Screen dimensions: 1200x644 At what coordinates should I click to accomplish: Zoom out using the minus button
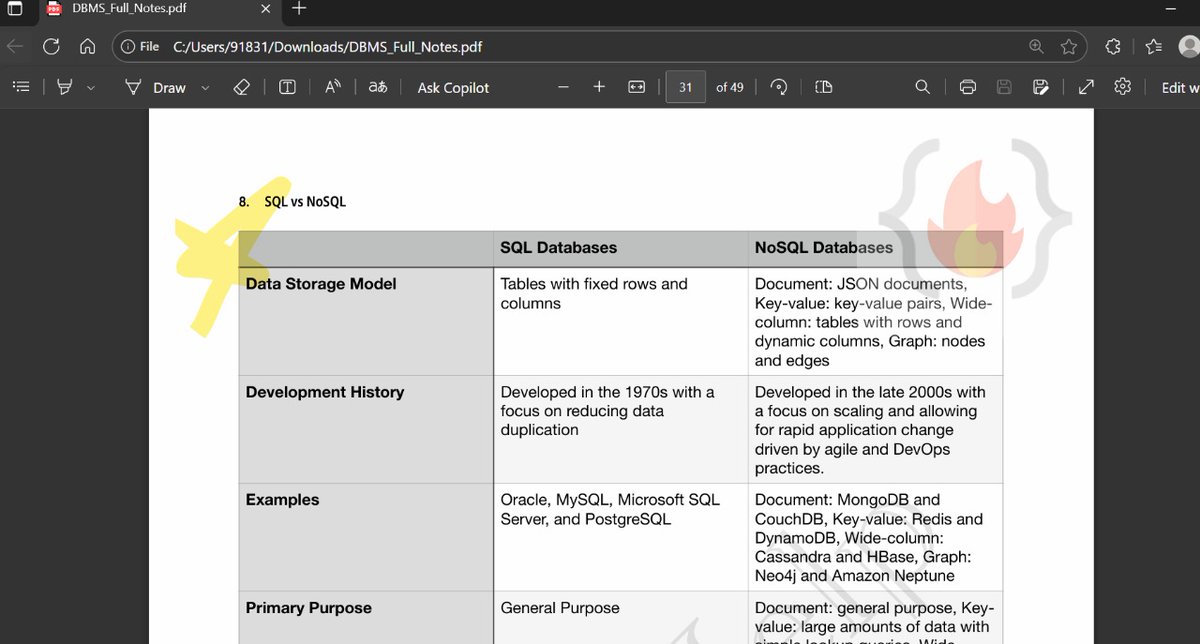point(563,87)
